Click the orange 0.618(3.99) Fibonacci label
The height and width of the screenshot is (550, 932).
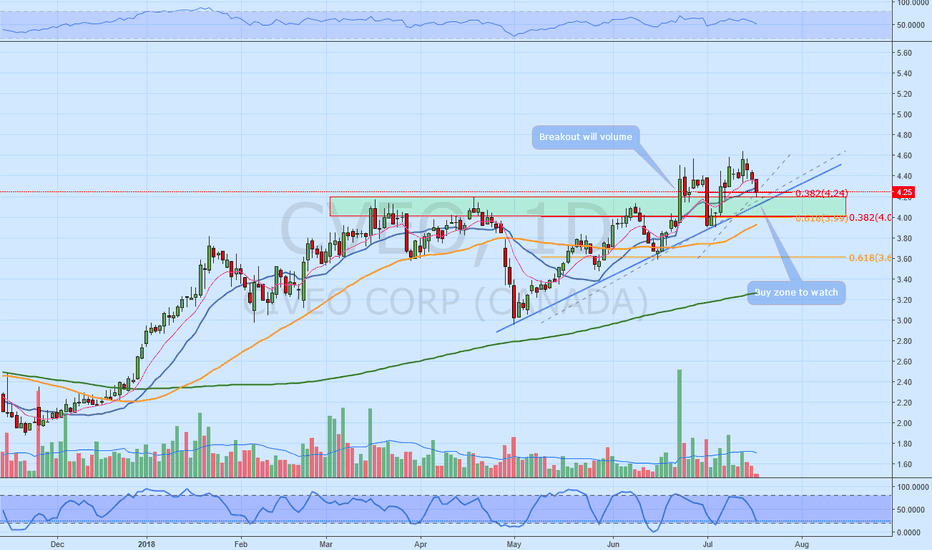tap(821, 218)
